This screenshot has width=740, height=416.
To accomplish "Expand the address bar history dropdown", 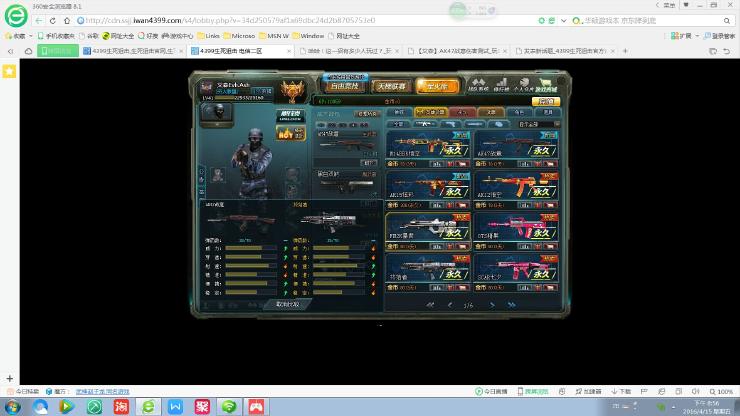I will point(563,21).
